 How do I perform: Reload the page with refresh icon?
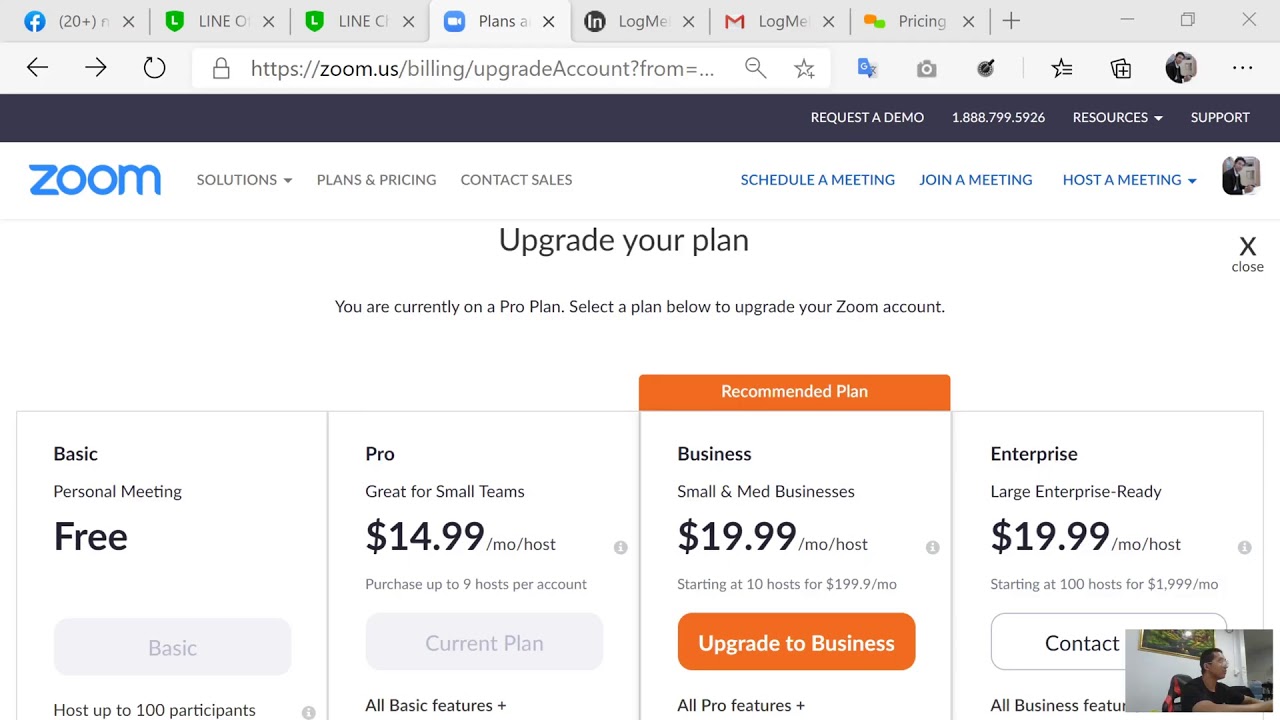pos(154,68)
